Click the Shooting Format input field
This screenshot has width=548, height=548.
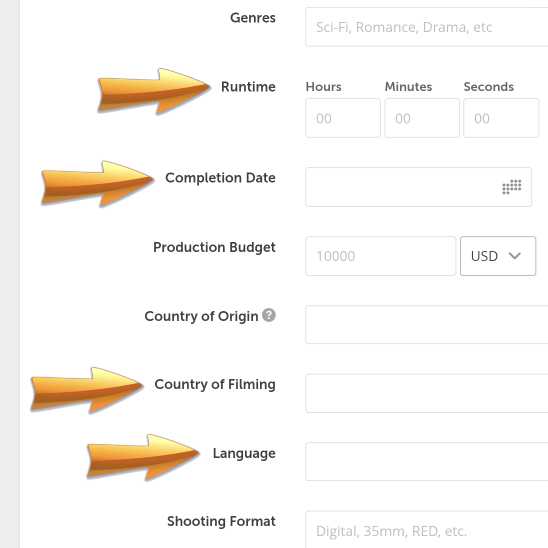[x=427, y=530]
